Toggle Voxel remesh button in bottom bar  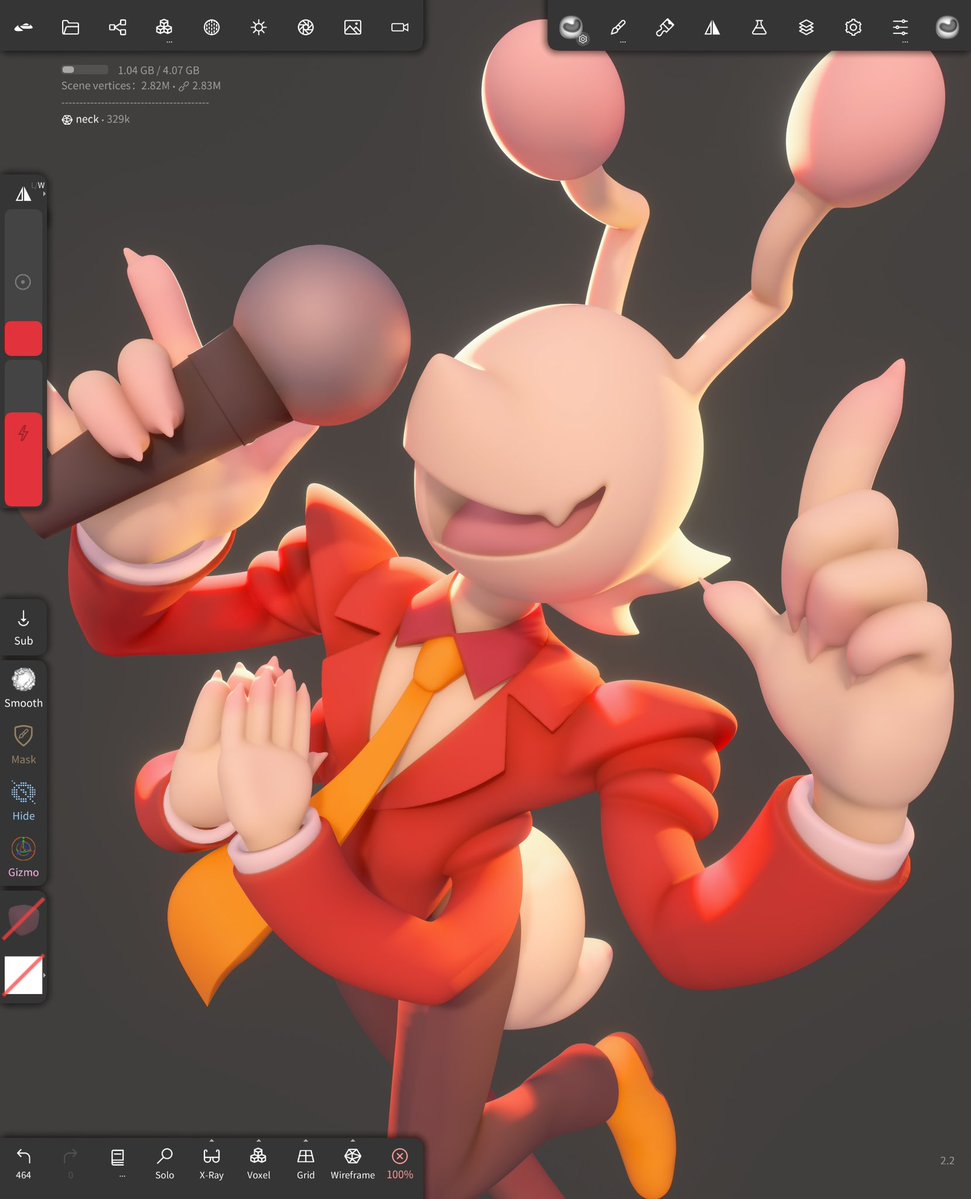[x=258, y=1163]
